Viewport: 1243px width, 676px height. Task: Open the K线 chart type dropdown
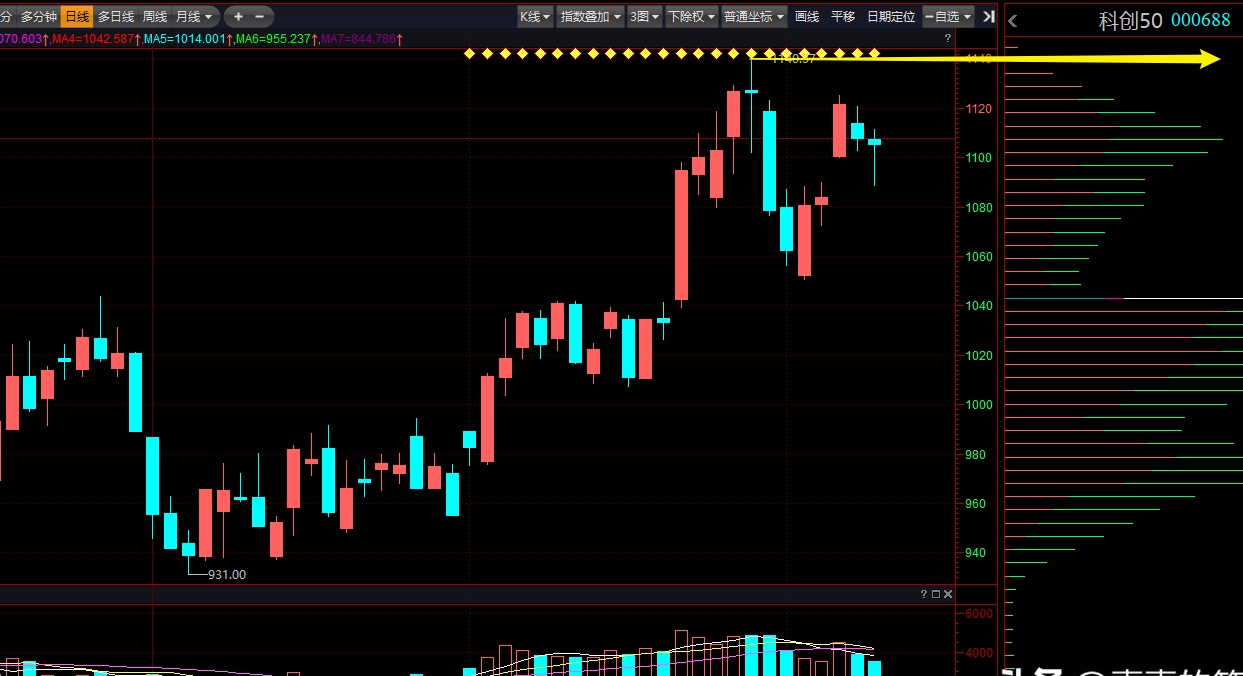tap(535, 16)
